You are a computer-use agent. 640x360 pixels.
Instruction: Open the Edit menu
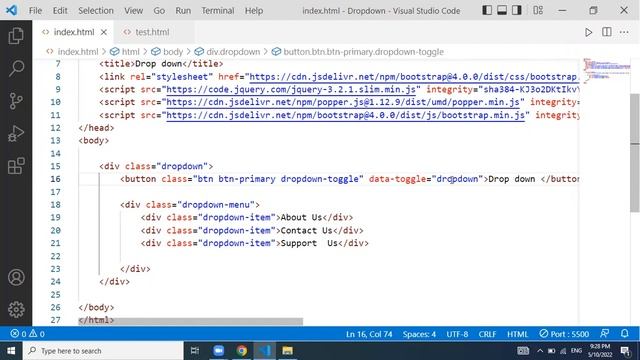pos(60,11)
